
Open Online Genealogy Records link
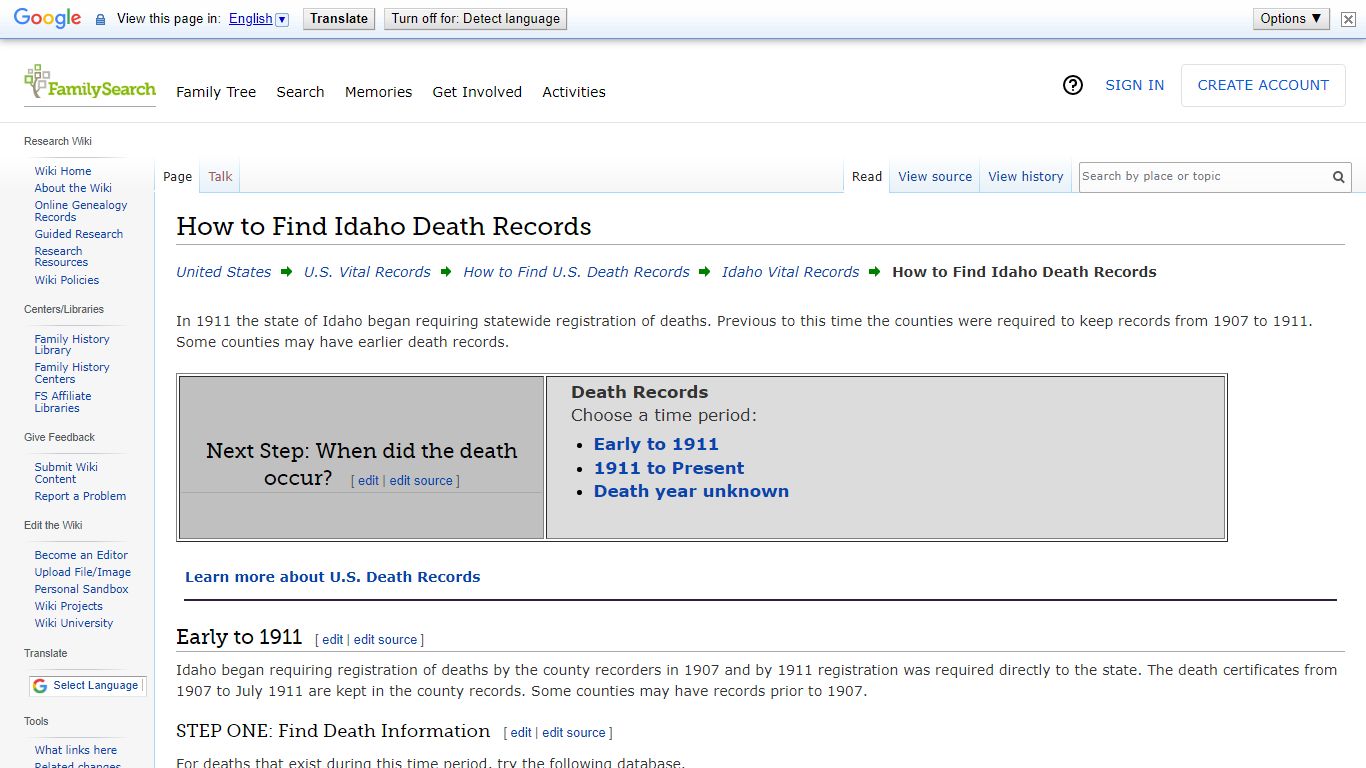point(81,211)
